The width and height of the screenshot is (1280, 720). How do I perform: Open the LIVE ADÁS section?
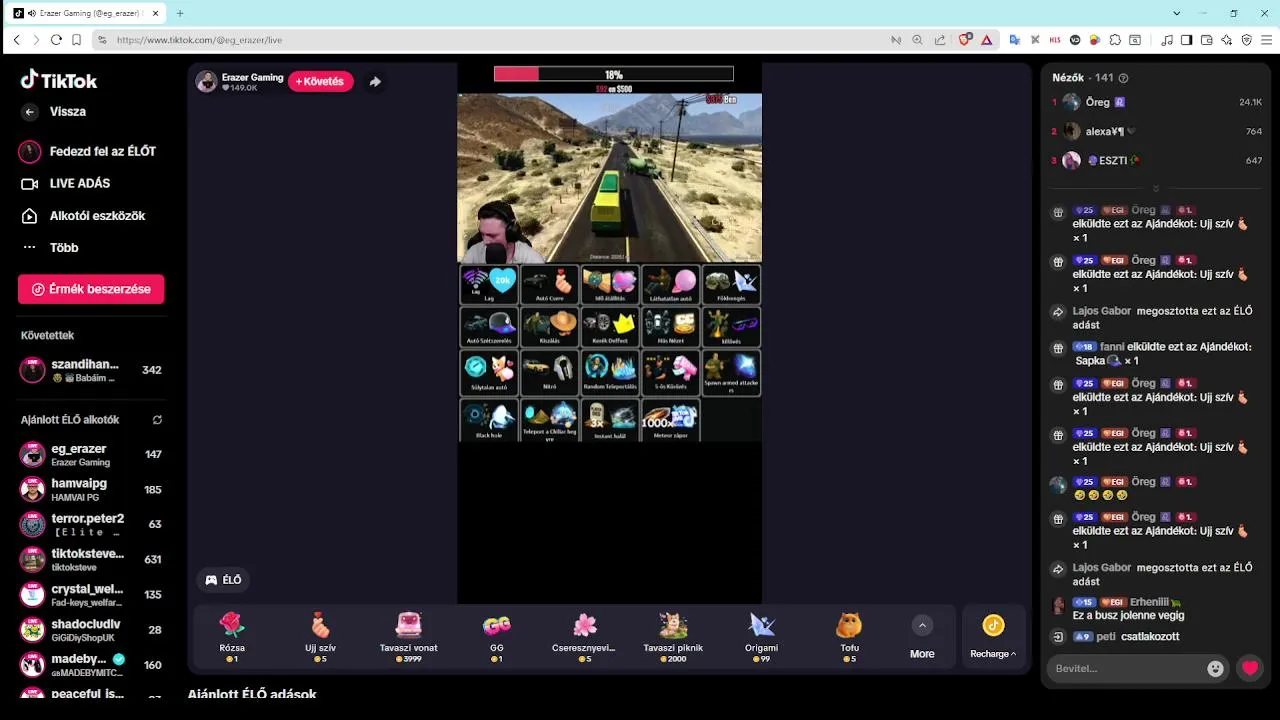[67, 183]
